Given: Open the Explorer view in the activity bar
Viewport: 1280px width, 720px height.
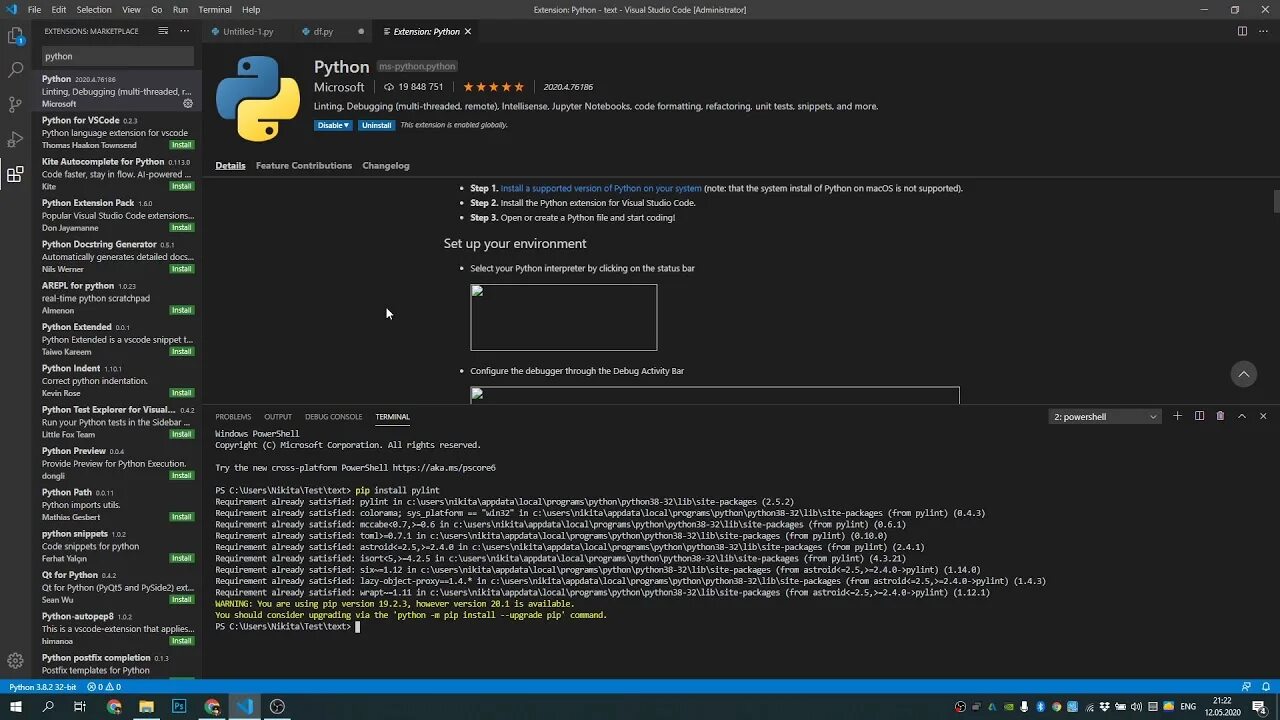Looking at the screenshot, I should 15,36.
